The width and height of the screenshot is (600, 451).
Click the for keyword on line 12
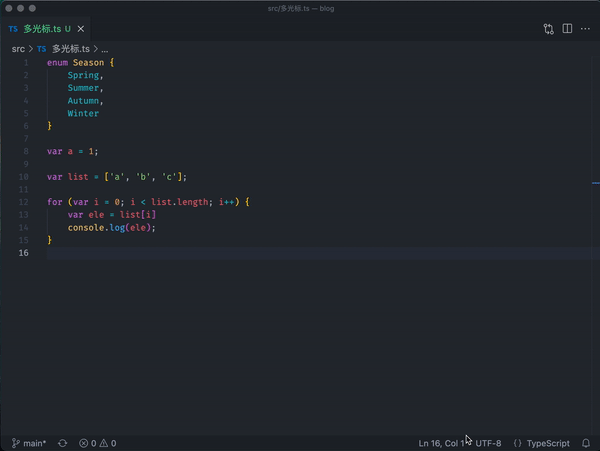(x=55, y=202)
